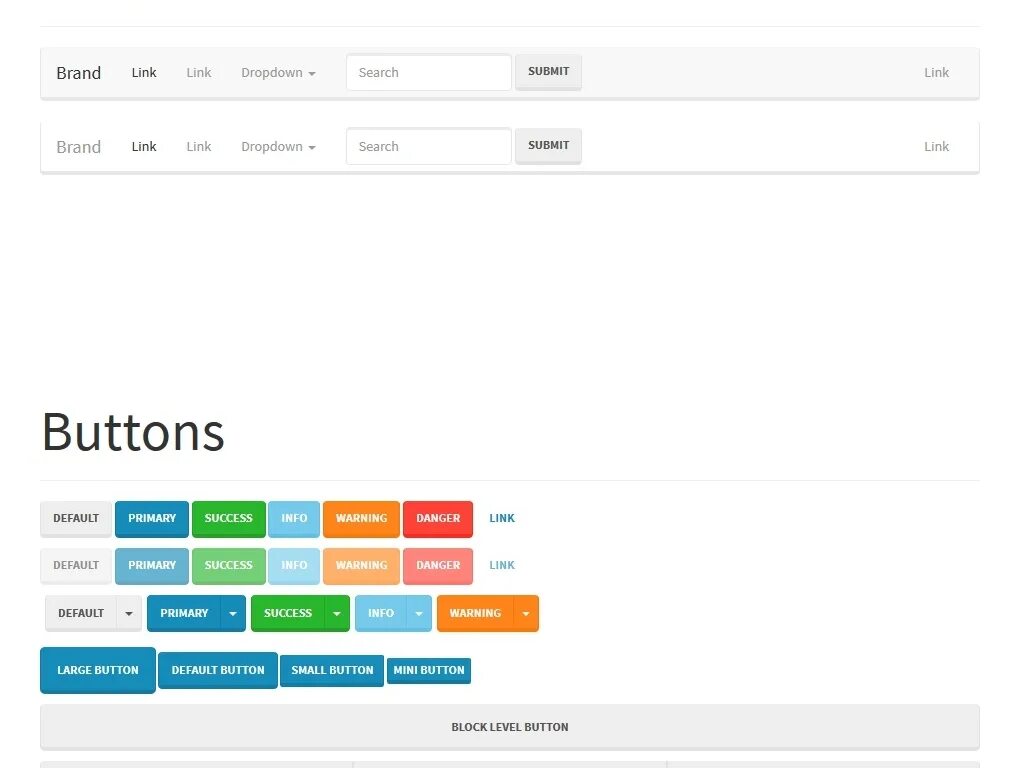The width and height of the screenshot is (1024, 768).
Task: Focus the Search field in first navbar
Action: [x=428, y=72]
